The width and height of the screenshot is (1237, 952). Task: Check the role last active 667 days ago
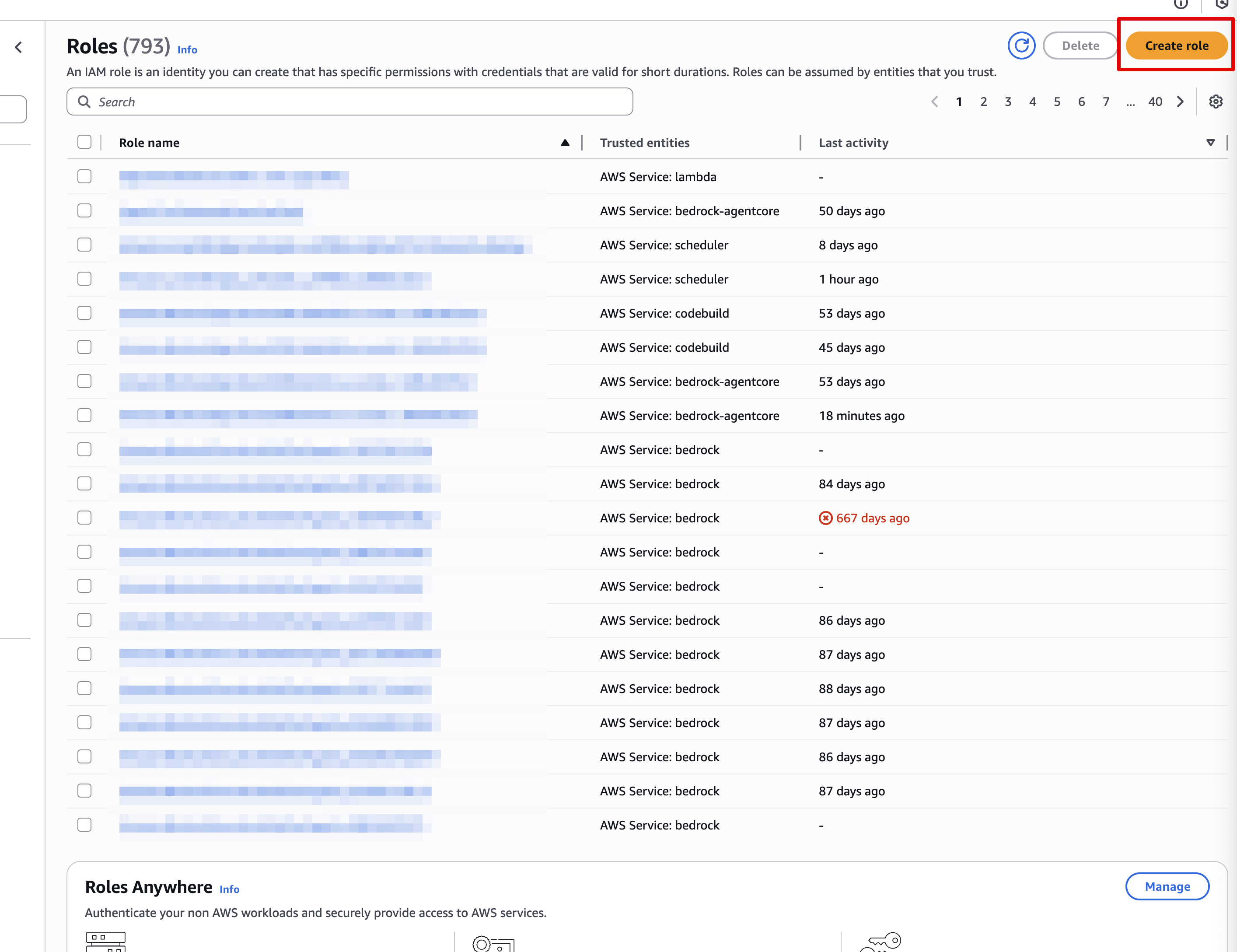pyautogui.click(x=84, y=518)
